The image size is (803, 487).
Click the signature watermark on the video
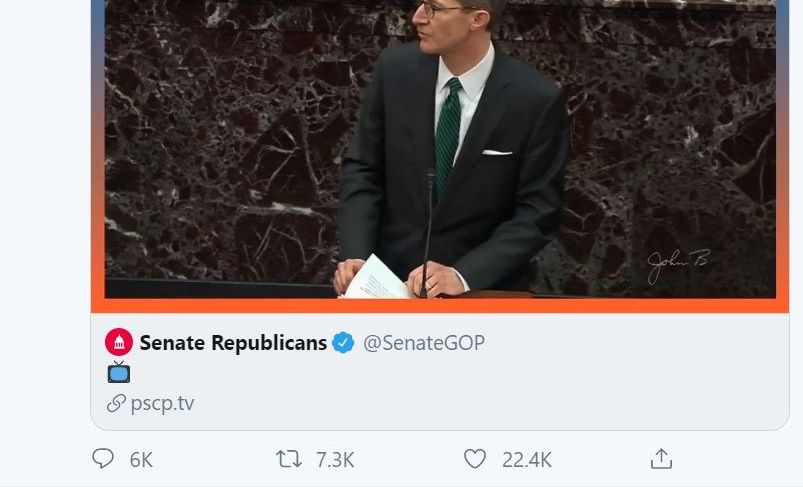(678, 266)
